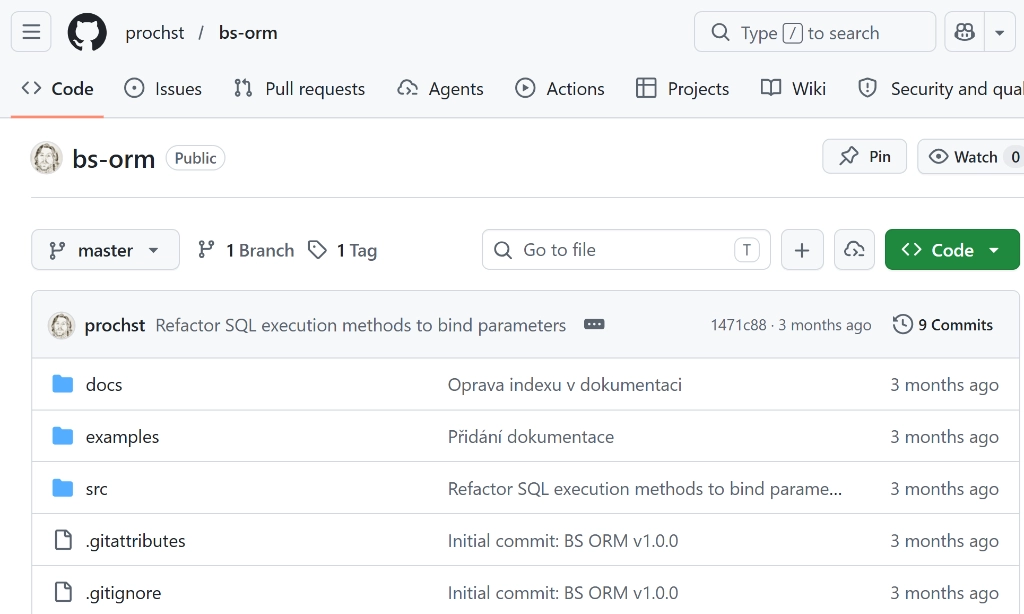This screenshot has height=614, width=1024.
Task: Open .gitattributes row 'Initial commit: BS ORM v1.0.0'
Action: (x=563, y=541)
